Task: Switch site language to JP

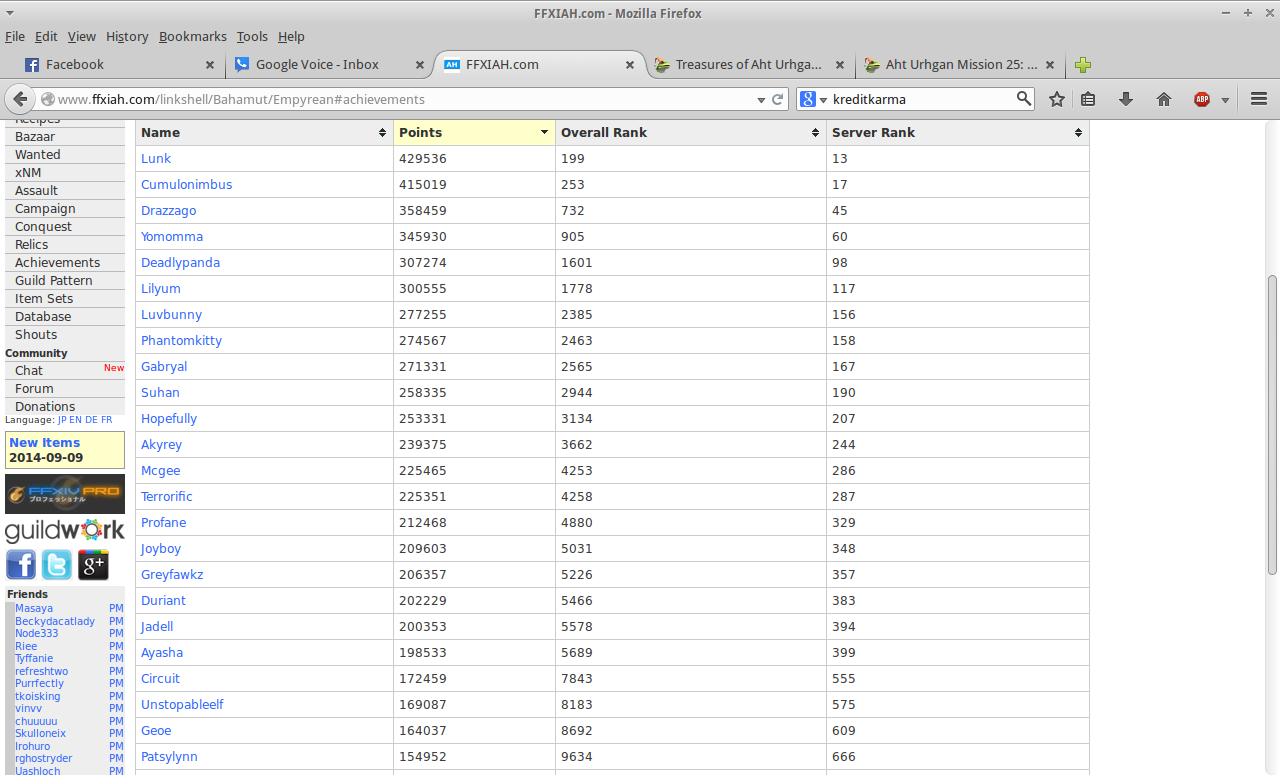Action: (x=62, y=420)
